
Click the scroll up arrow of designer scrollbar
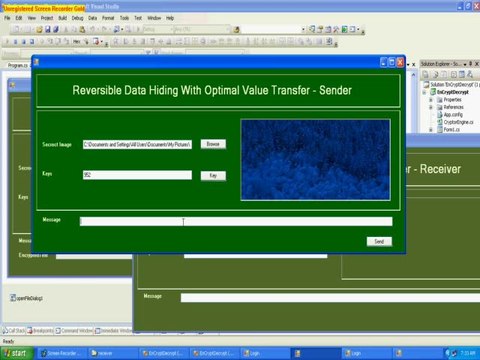[x=414, y=75]
